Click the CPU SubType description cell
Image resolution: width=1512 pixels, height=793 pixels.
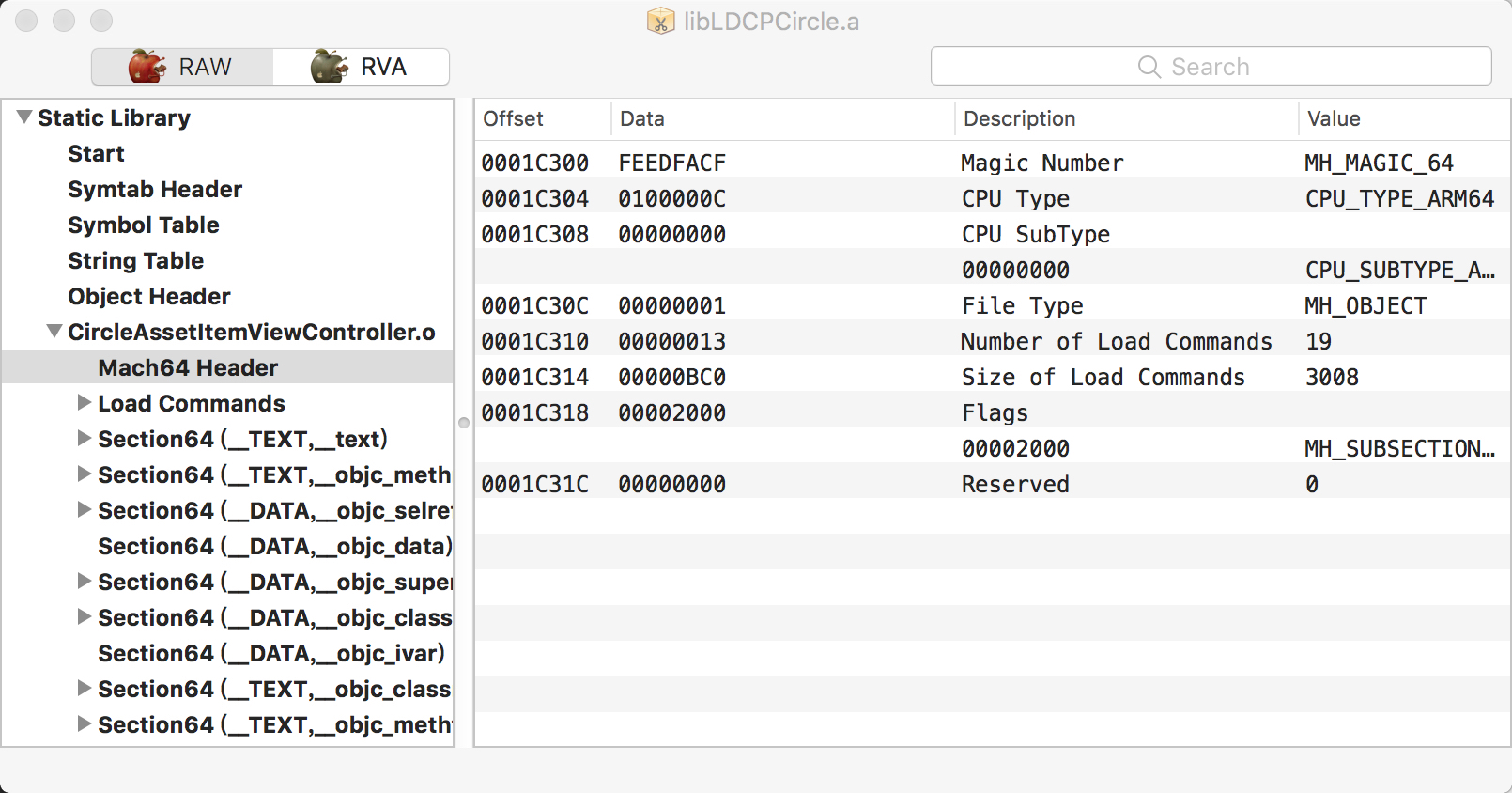[x=1036, y=234]
